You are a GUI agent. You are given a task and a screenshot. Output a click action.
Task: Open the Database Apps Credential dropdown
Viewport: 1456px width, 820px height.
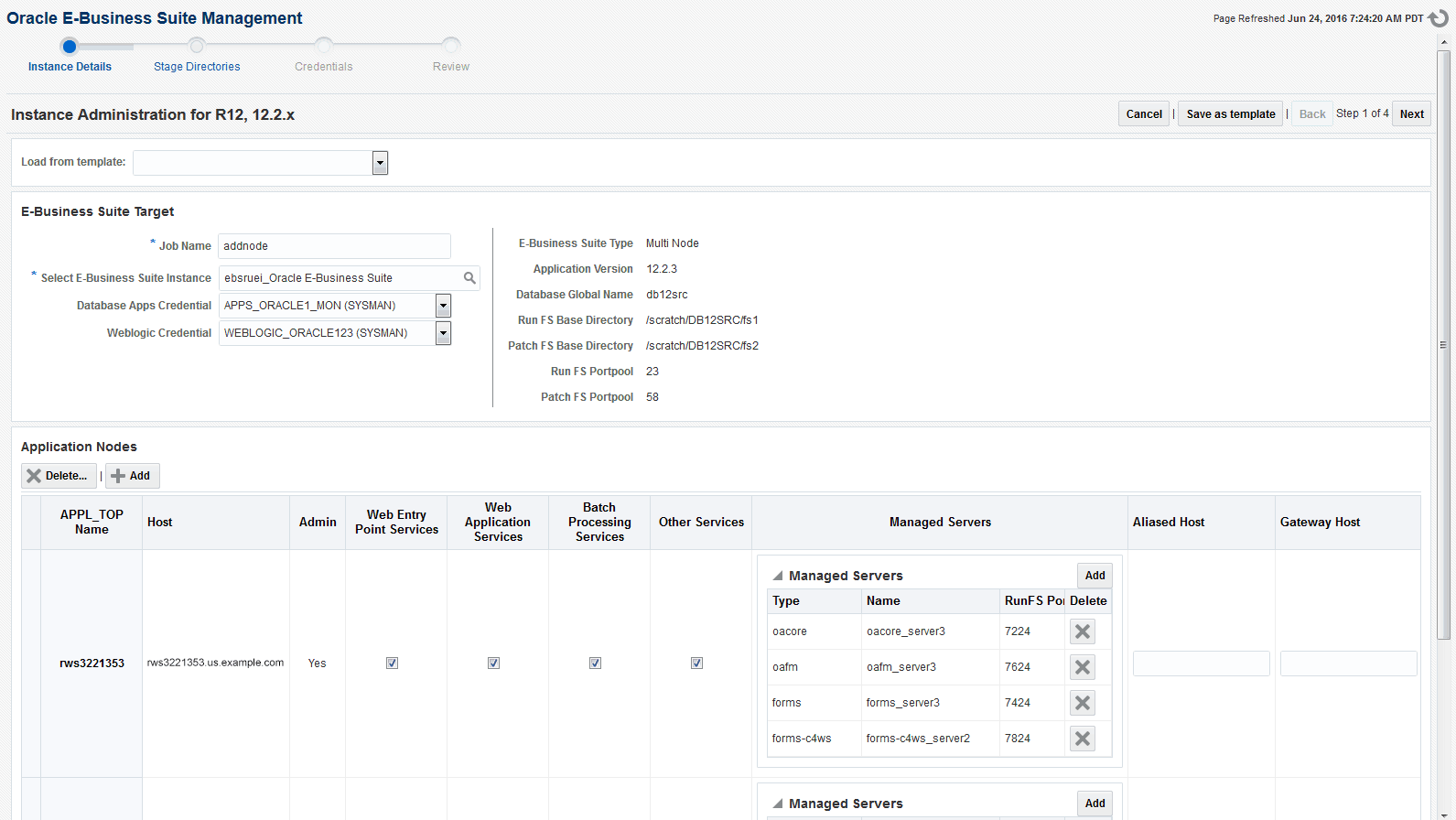pos(443,306)
